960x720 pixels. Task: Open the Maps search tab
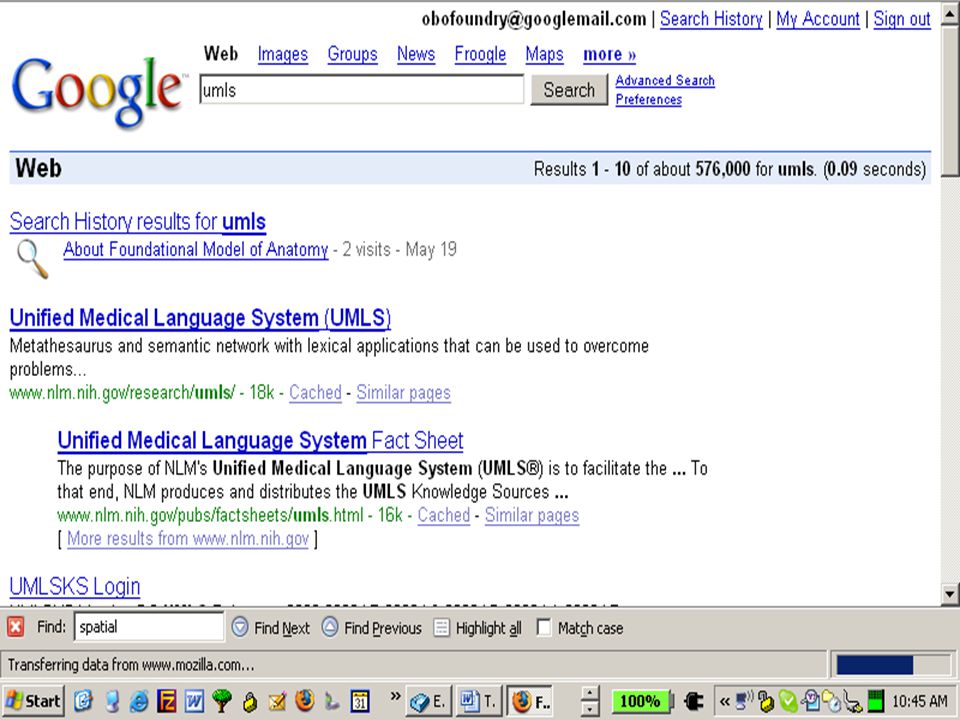(544, 54)
